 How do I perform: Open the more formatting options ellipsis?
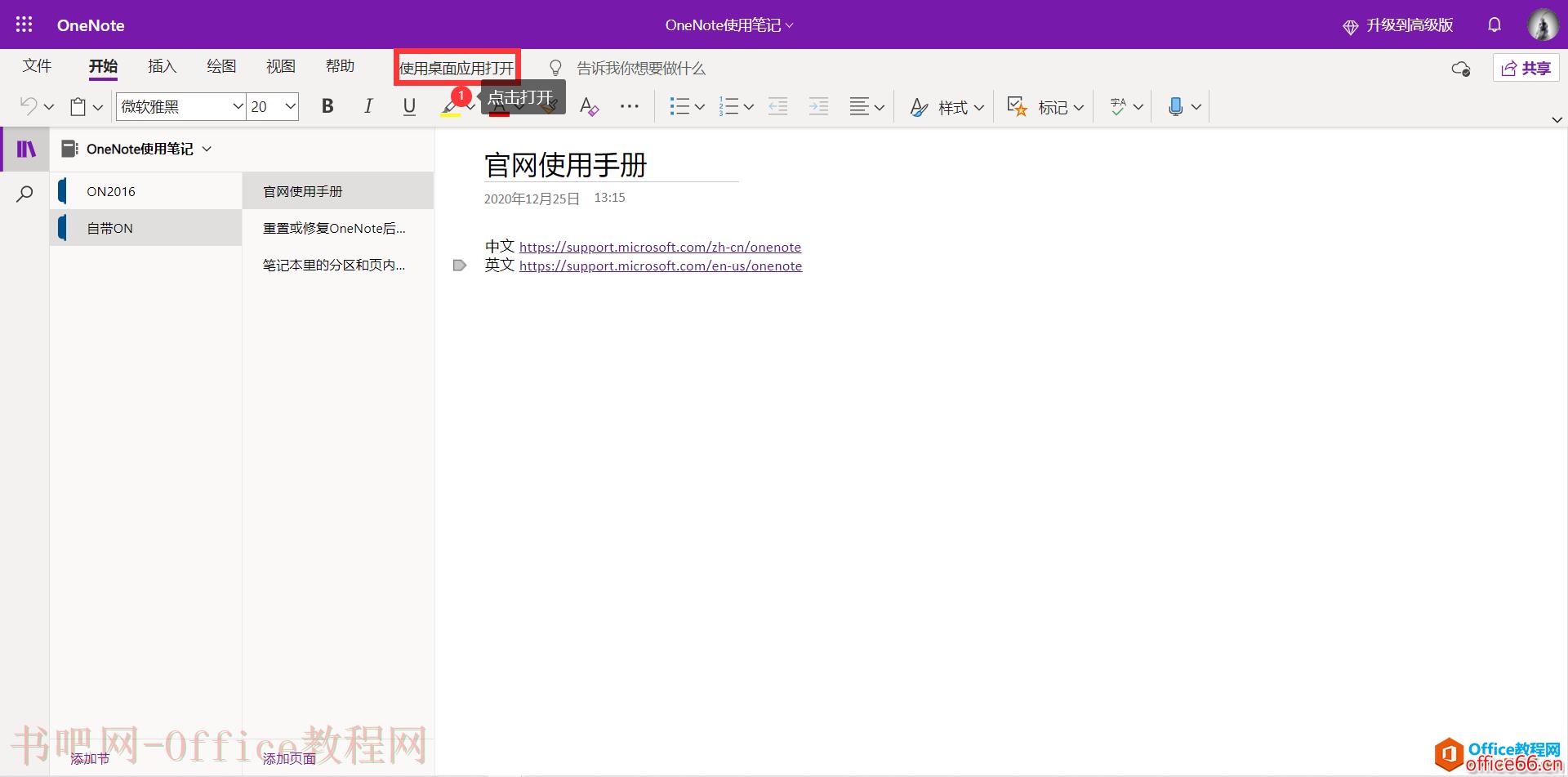[x=629, y=106]
